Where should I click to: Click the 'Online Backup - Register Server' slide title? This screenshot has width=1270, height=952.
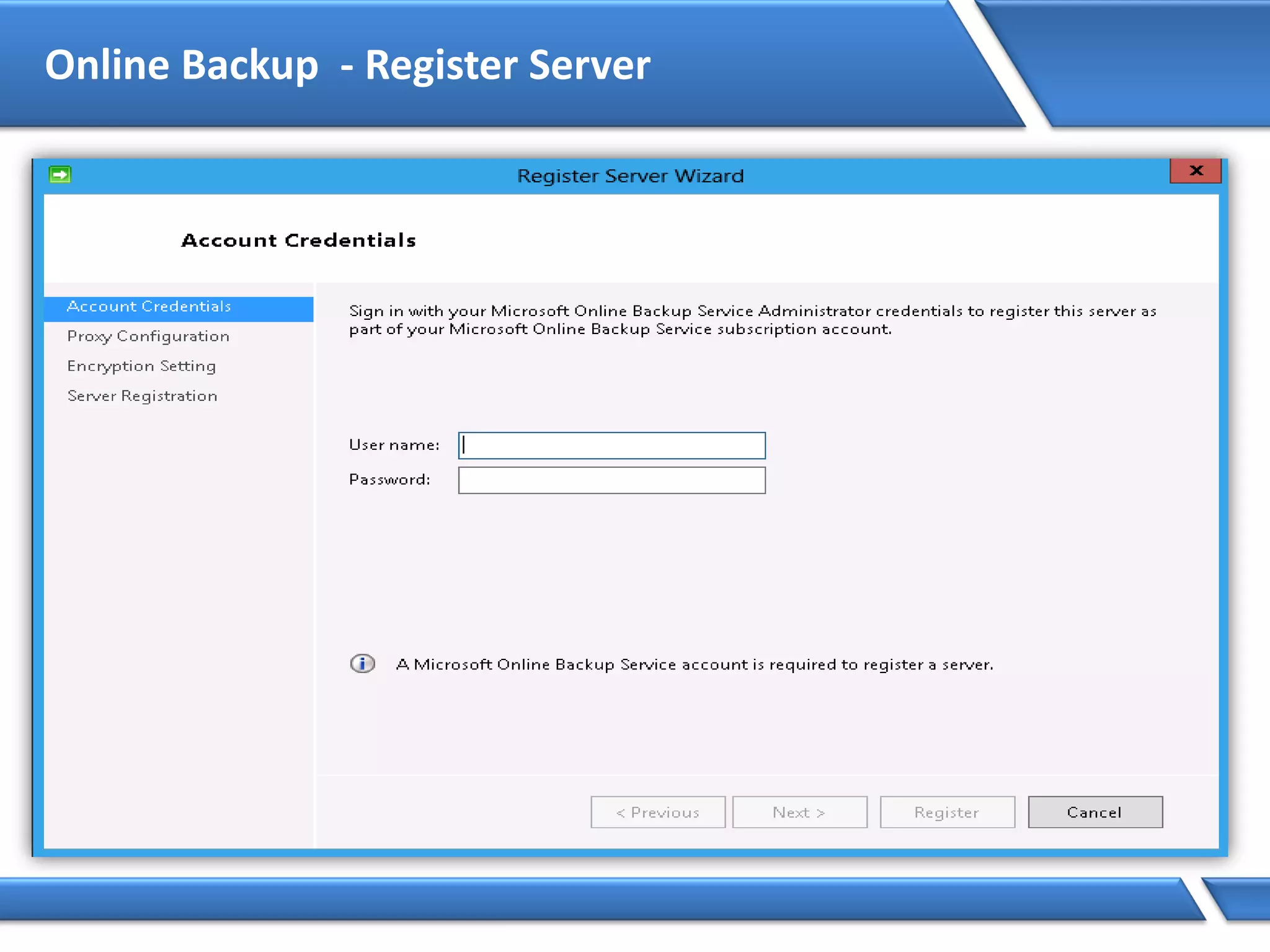(348, 65)
